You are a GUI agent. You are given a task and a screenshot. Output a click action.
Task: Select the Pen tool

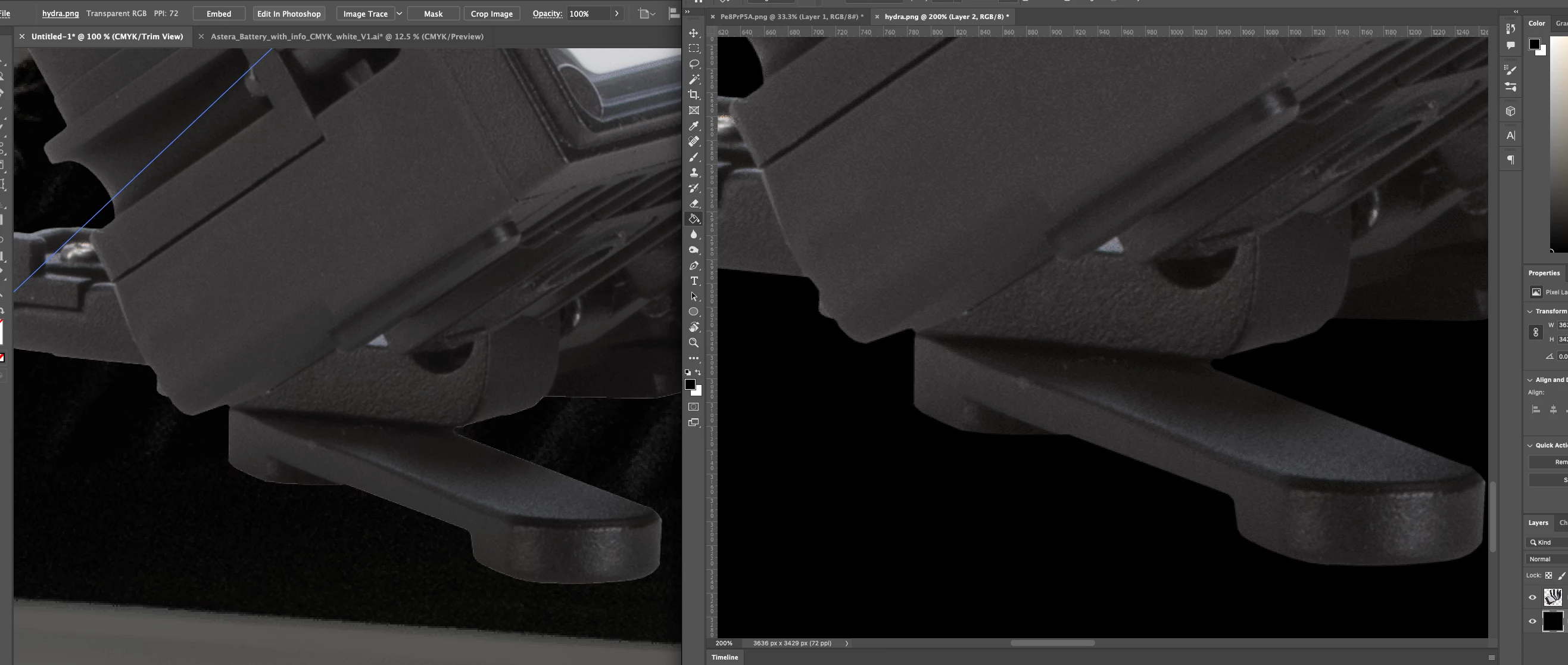pyautogui.click(x=693, y=266)
